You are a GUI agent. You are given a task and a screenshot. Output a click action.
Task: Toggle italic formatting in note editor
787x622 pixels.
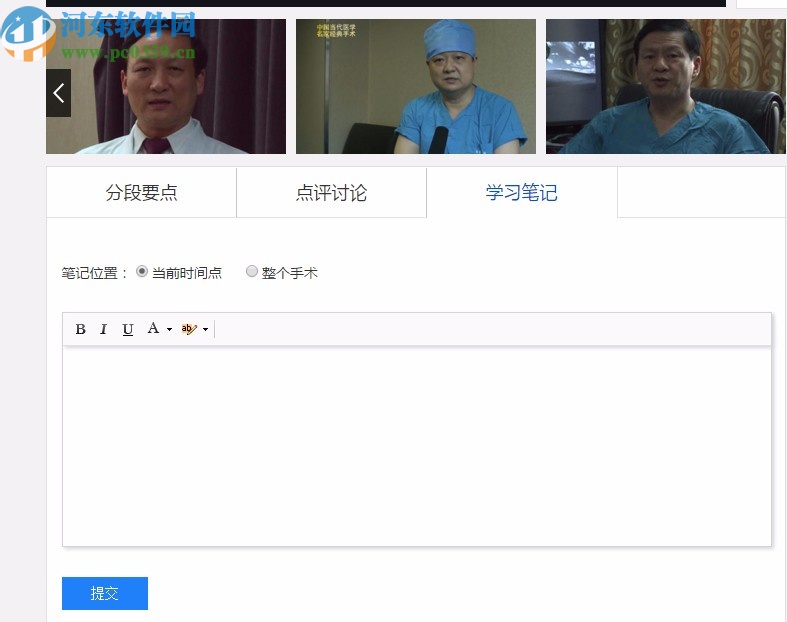(x=103, y=329)
